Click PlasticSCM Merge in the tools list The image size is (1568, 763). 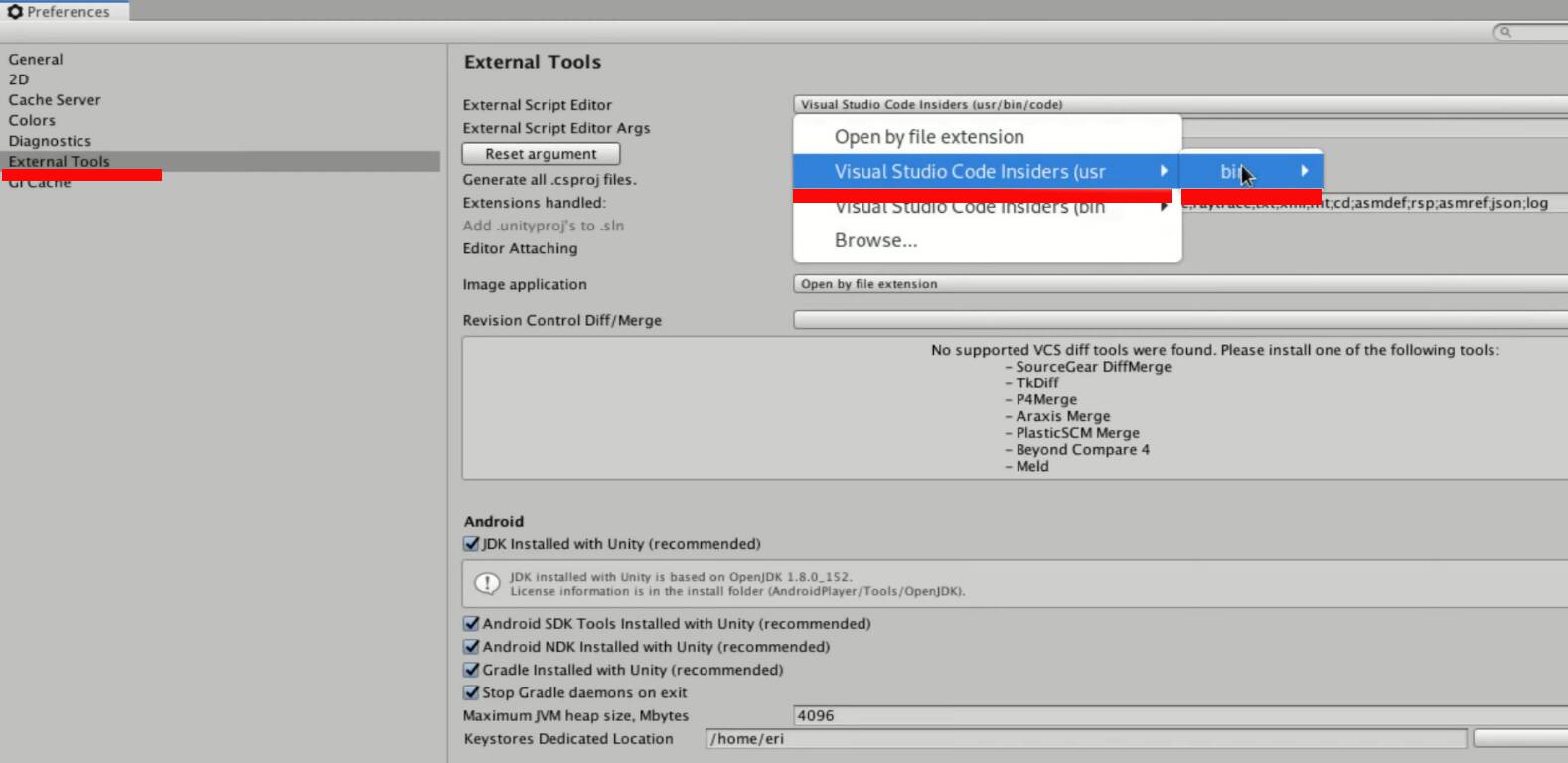tap(1078, 433)
